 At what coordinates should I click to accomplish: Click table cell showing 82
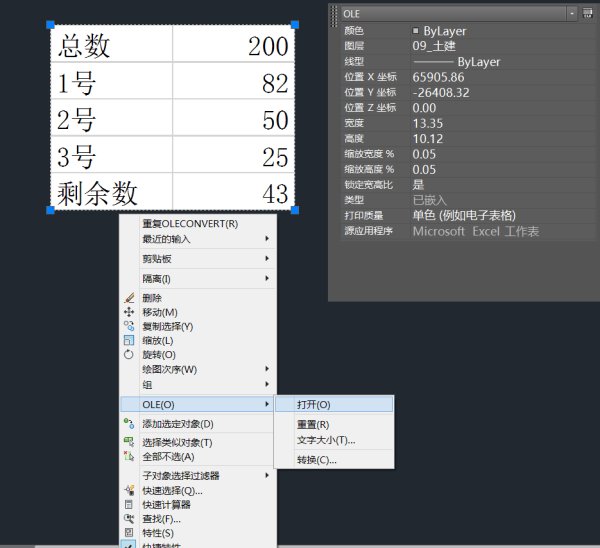(x=233, y=80)
